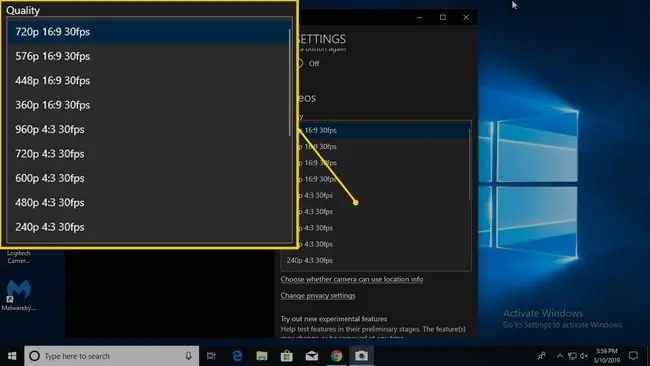Open the People icon in system tray
This screenshot has width=650, height=366.
pyautogui.click(x=542, y=356)
